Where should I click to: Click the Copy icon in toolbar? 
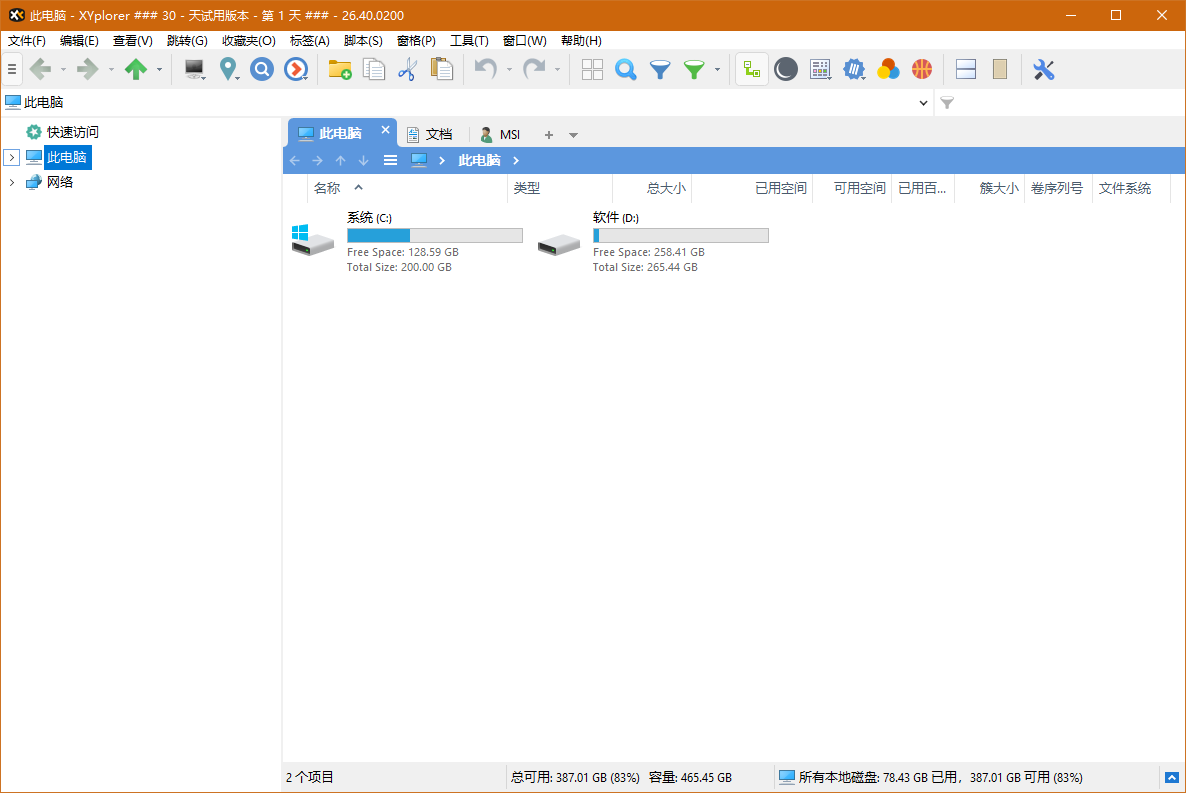tap(374, 70)
